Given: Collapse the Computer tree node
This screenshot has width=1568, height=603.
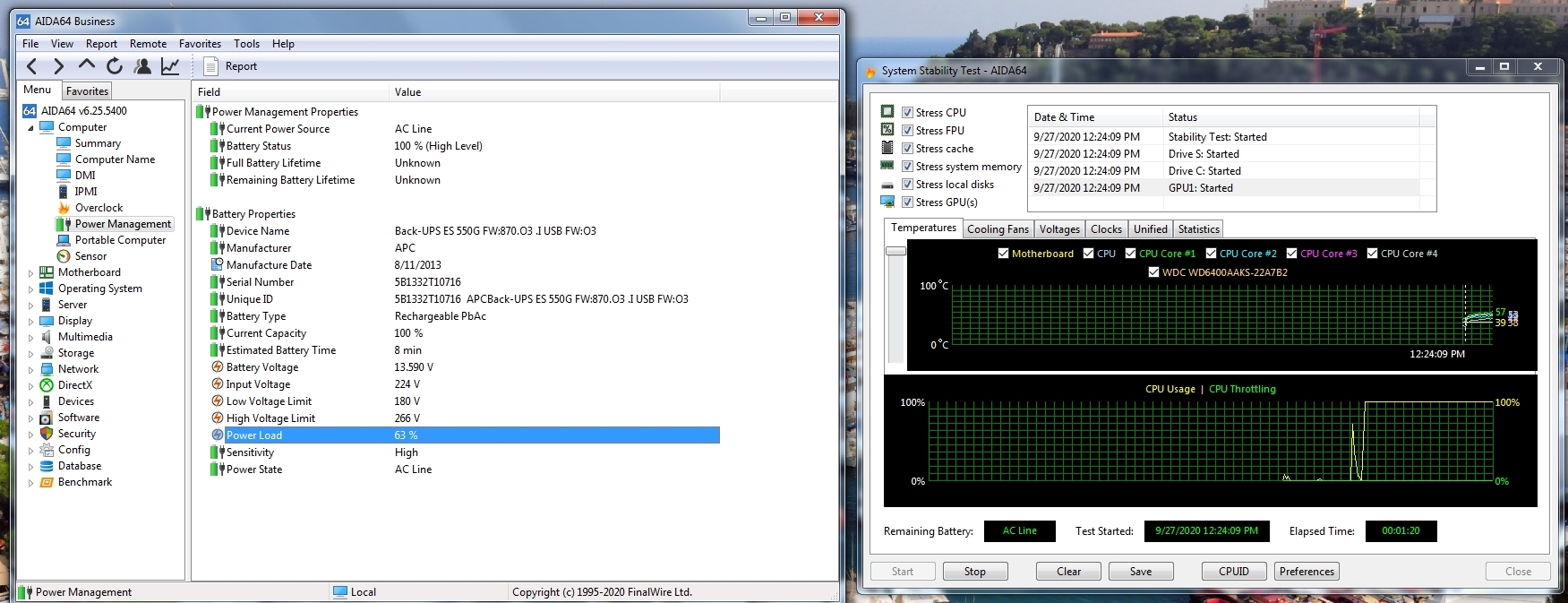Looking at the screenshot, I should 30,127.
